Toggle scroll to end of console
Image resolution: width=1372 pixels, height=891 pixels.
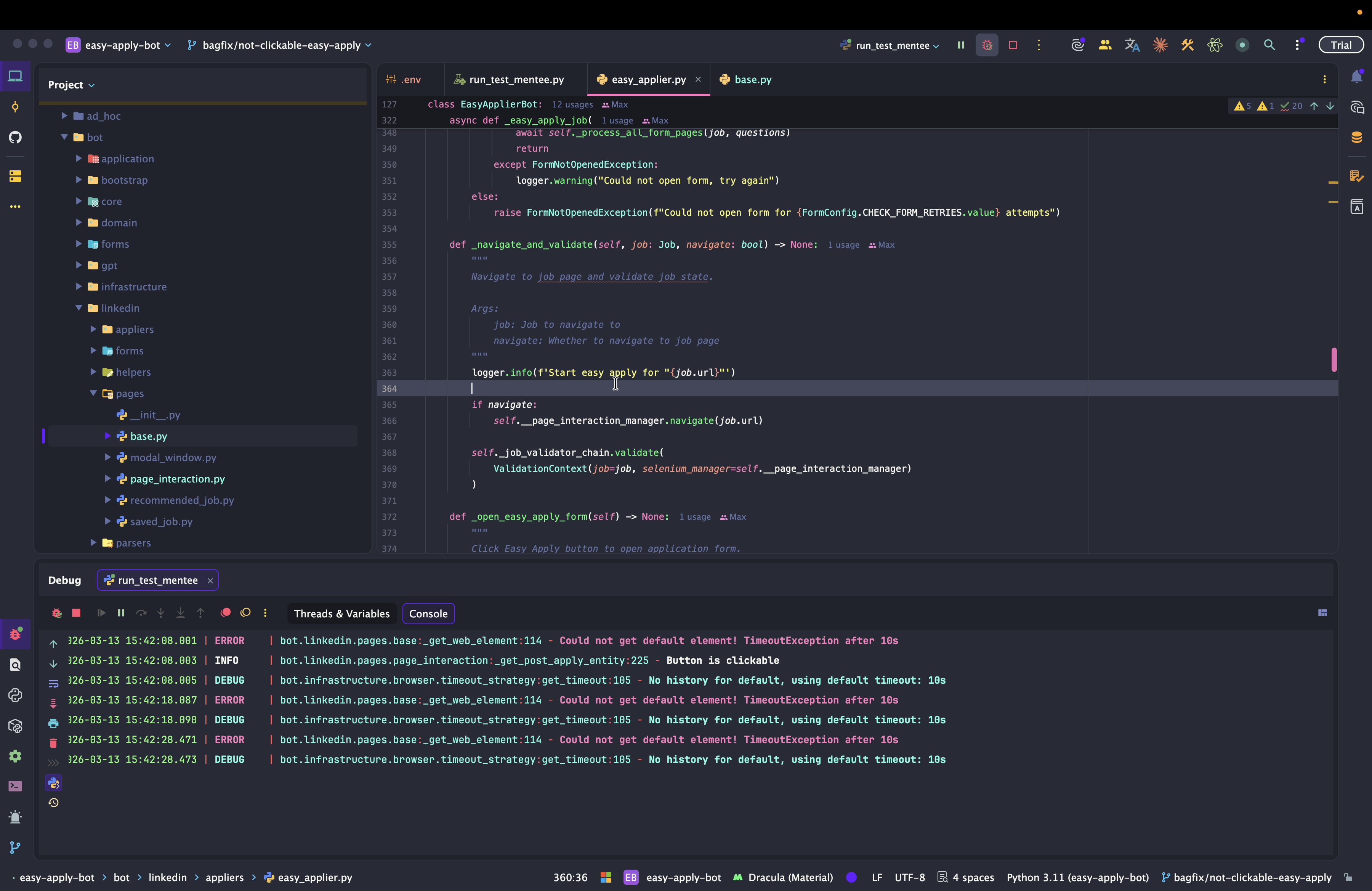coord(53,703)
